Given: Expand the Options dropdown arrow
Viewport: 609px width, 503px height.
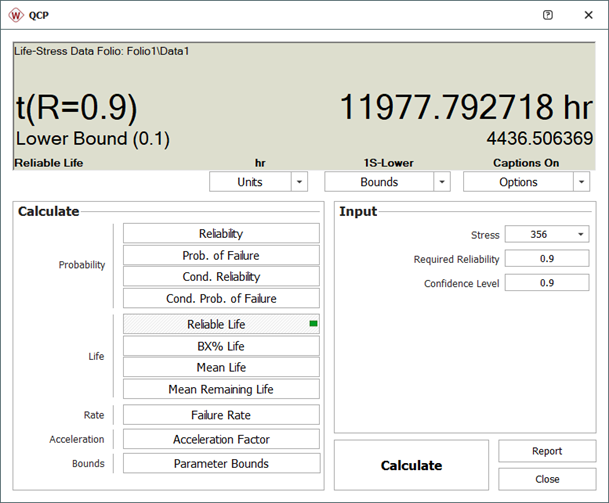Looking at the screenshot, I should click(581, 182).
